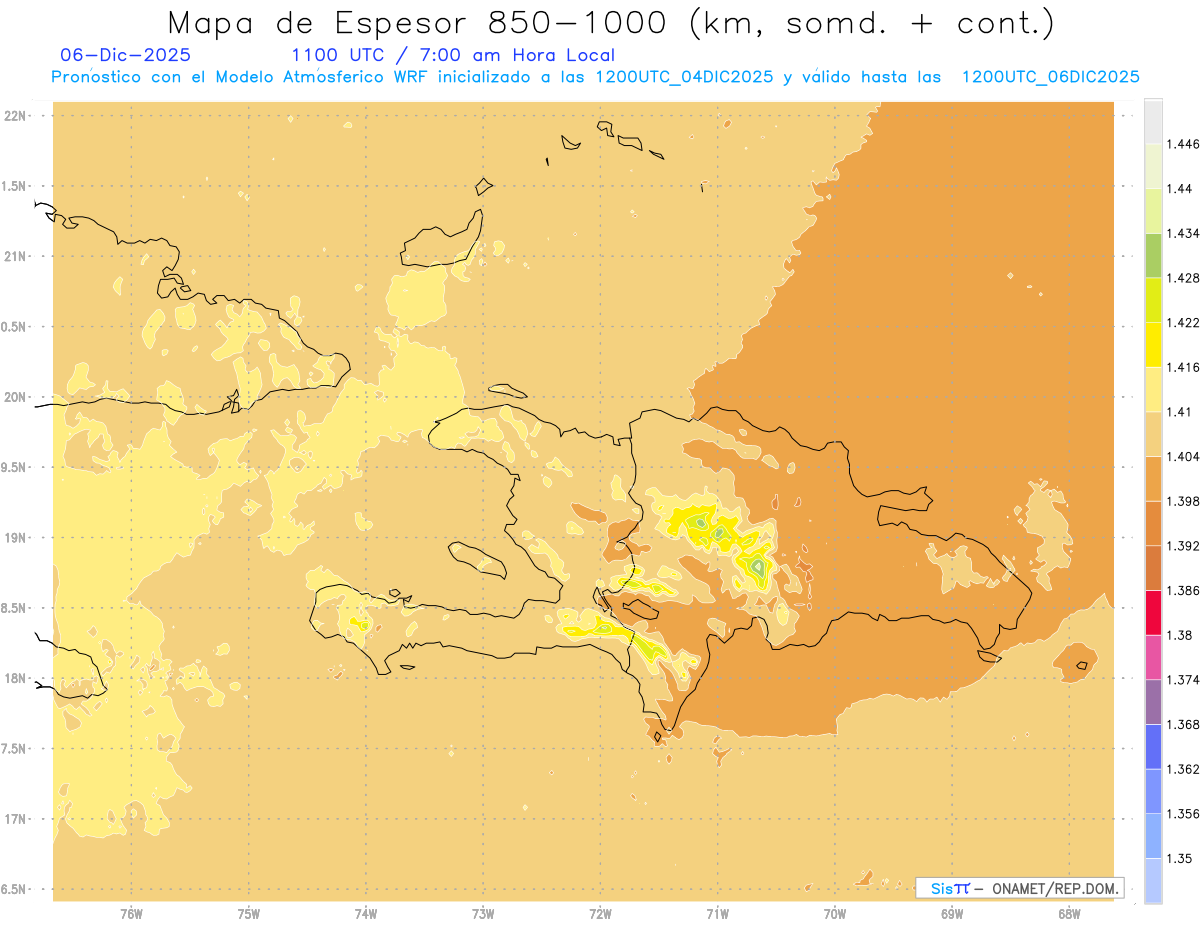This screenshot has width=1200, height=927.
Task: Click the '68W' longitude label
Action: [1069, 913]
